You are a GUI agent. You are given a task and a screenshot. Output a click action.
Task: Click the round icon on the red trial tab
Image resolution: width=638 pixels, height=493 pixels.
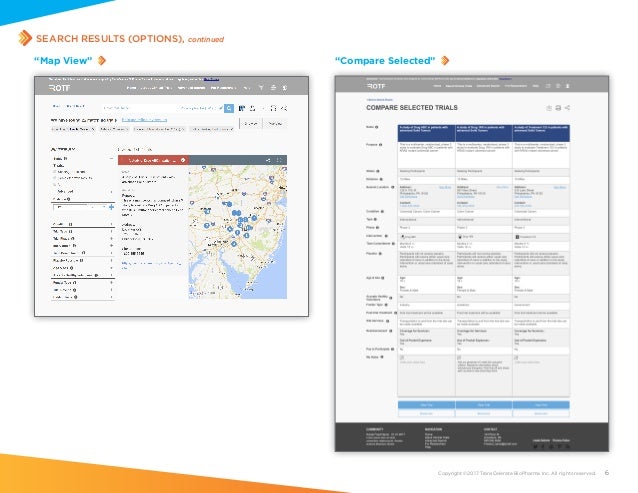(183, 160)
